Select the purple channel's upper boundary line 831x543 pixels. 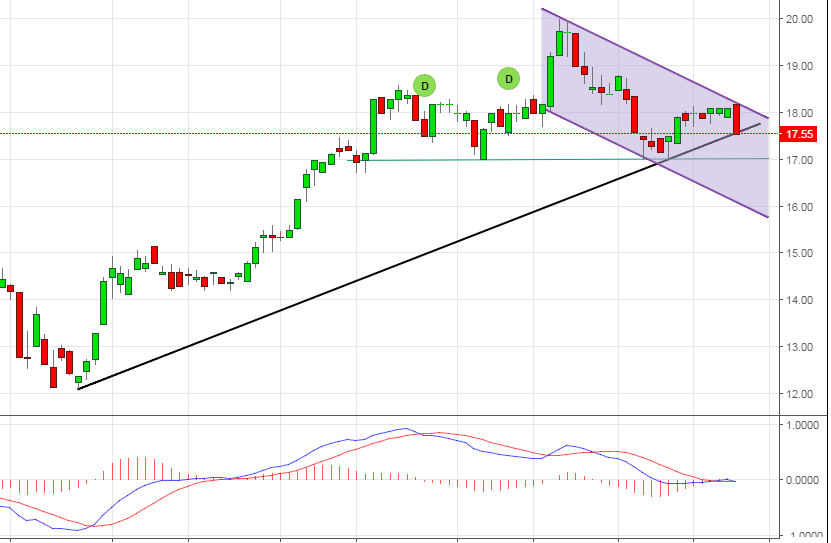point(655,63)
